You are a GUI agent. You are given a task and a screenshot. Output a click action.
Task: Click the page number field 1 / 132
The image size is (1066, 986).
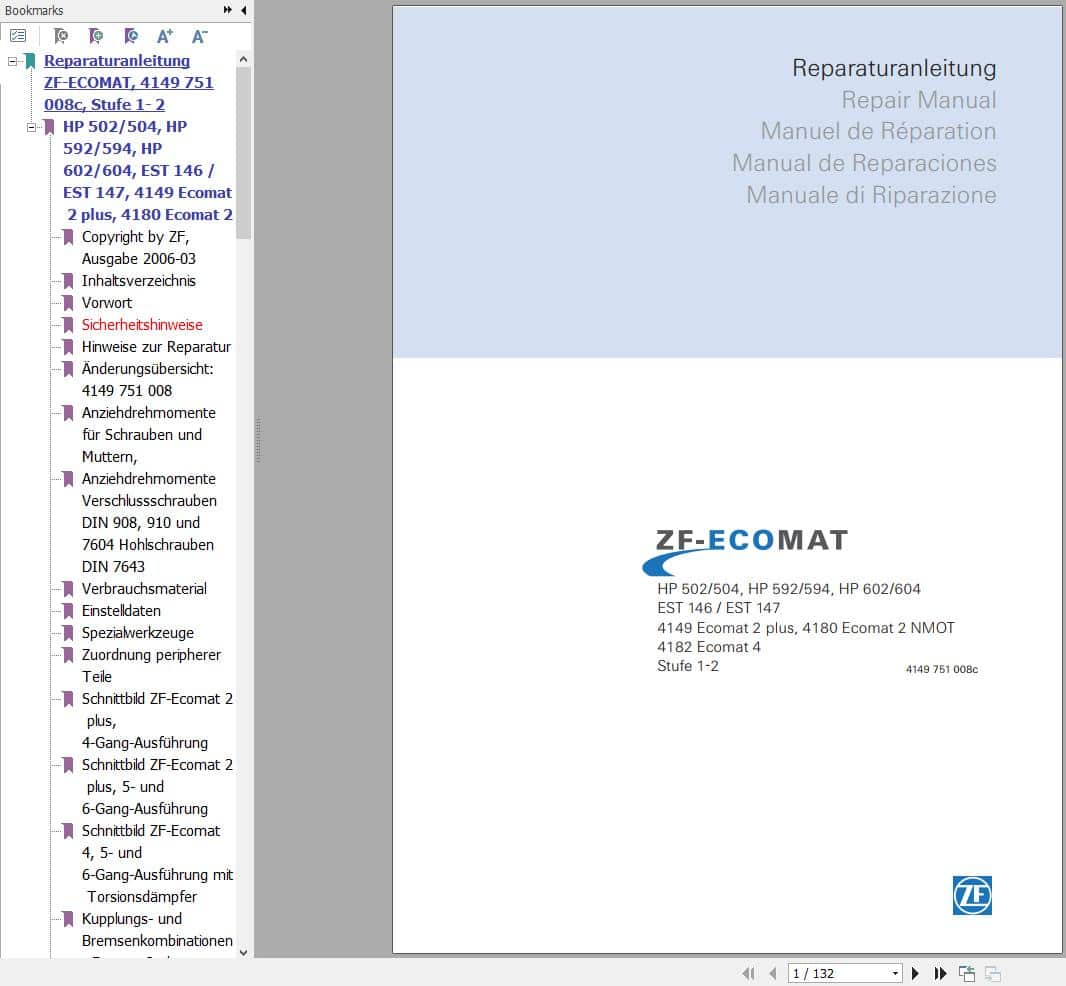tap(838, 973)
